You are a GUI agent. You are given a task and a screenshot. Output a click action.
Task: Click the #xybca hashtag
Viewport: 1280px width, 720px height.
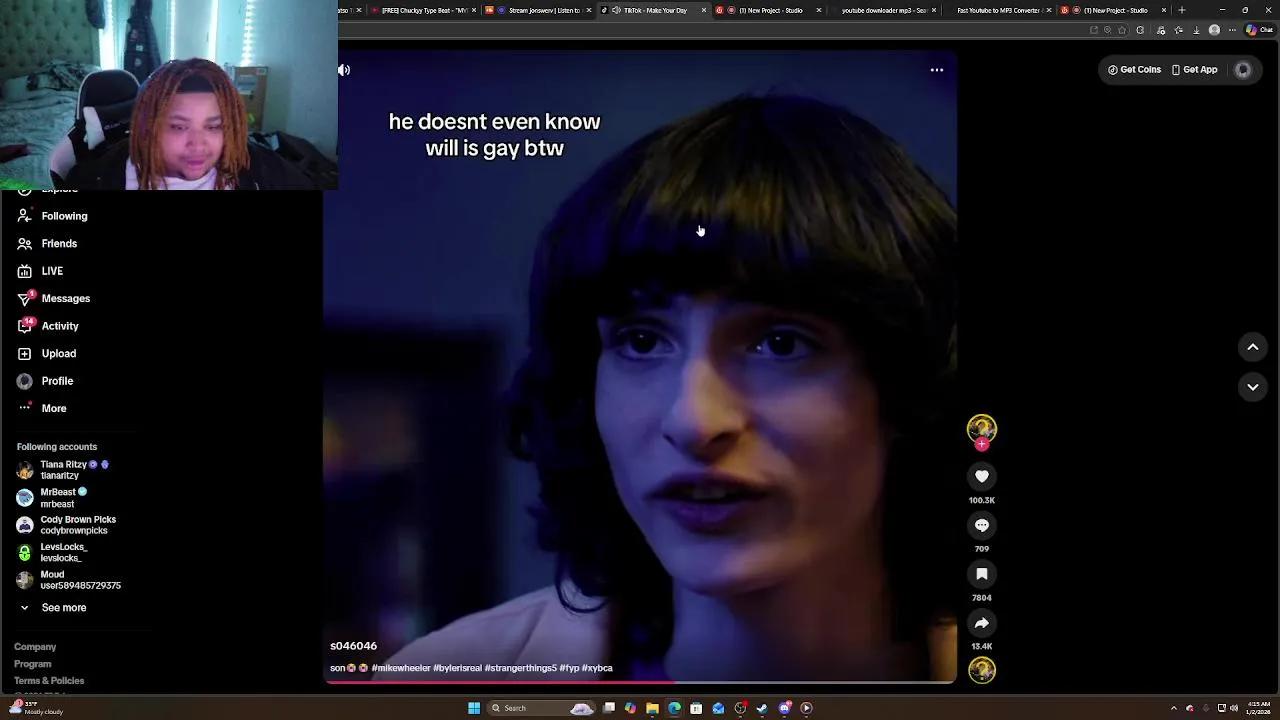597,668
